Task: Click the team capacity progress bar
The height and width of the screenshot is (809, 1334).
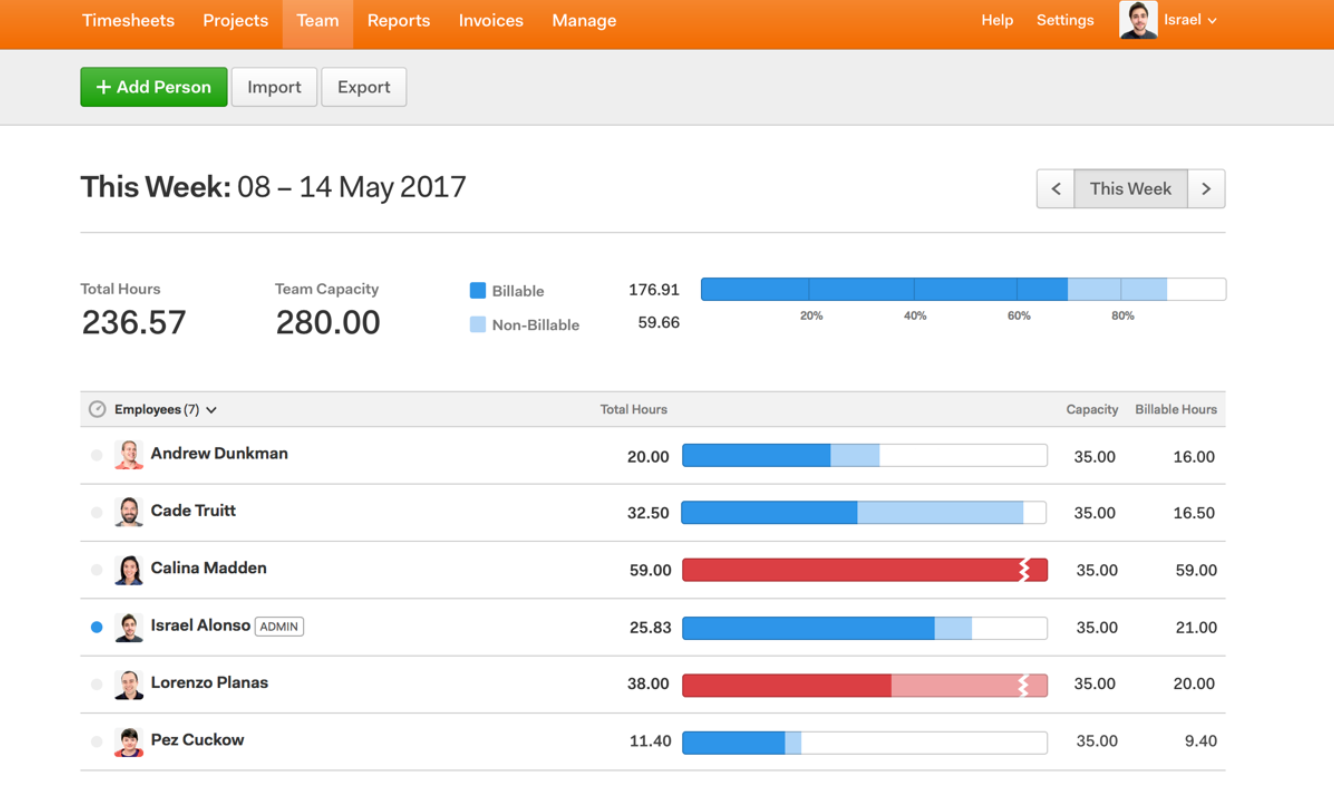Action: 963,289
